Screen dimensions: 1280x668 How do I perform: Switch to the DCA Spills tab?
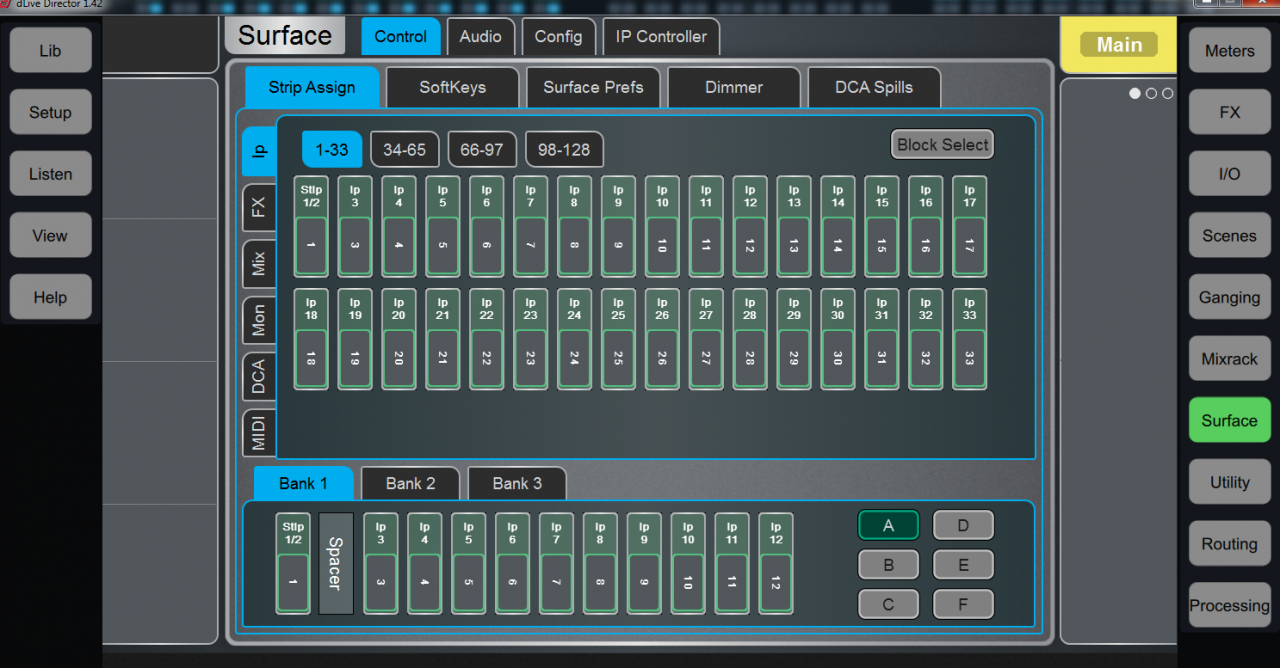coord(874,88)
